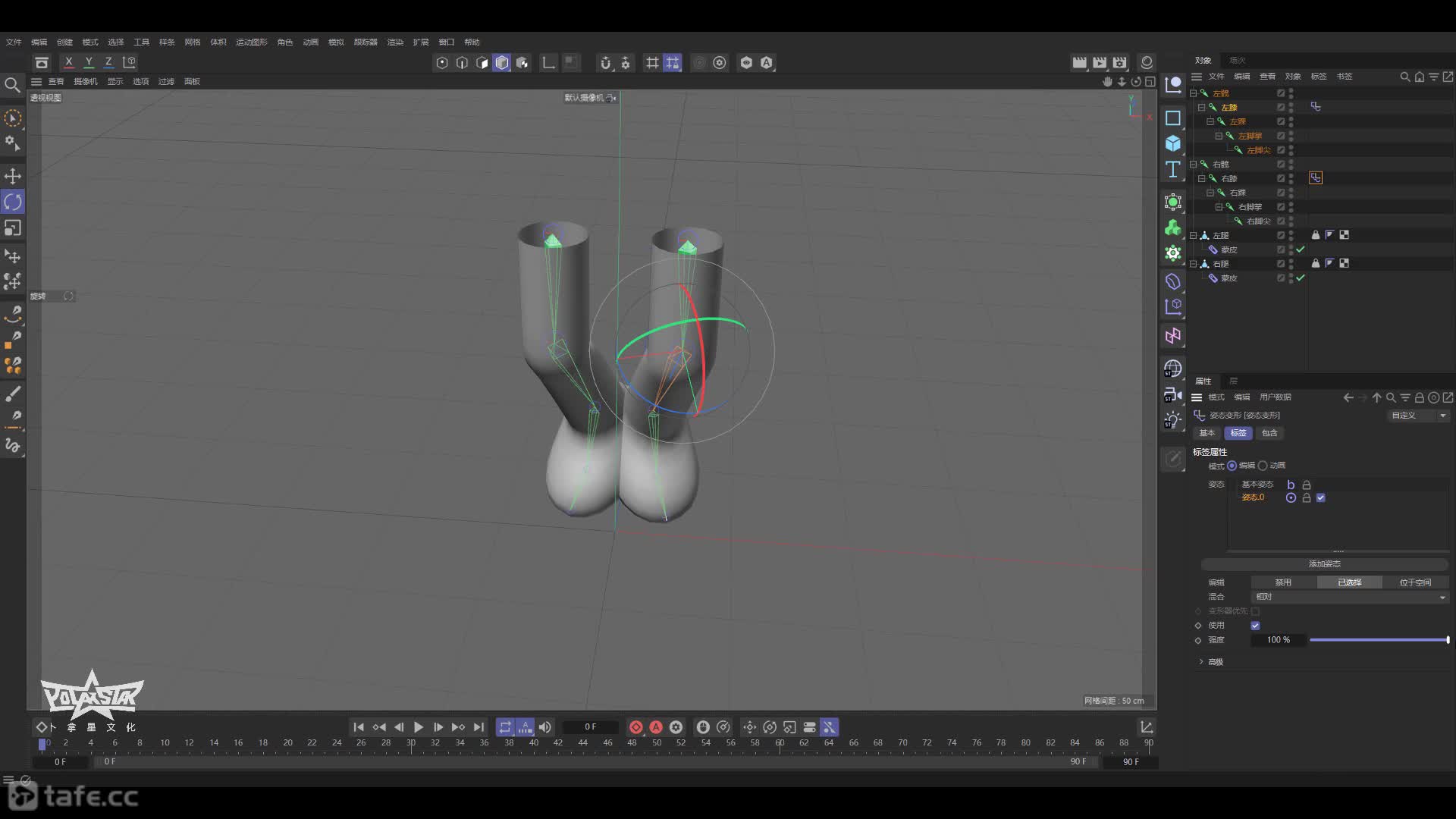The image size is (1456, 819).
Task: Toggle Y axis lock
Action: [89, 62]
